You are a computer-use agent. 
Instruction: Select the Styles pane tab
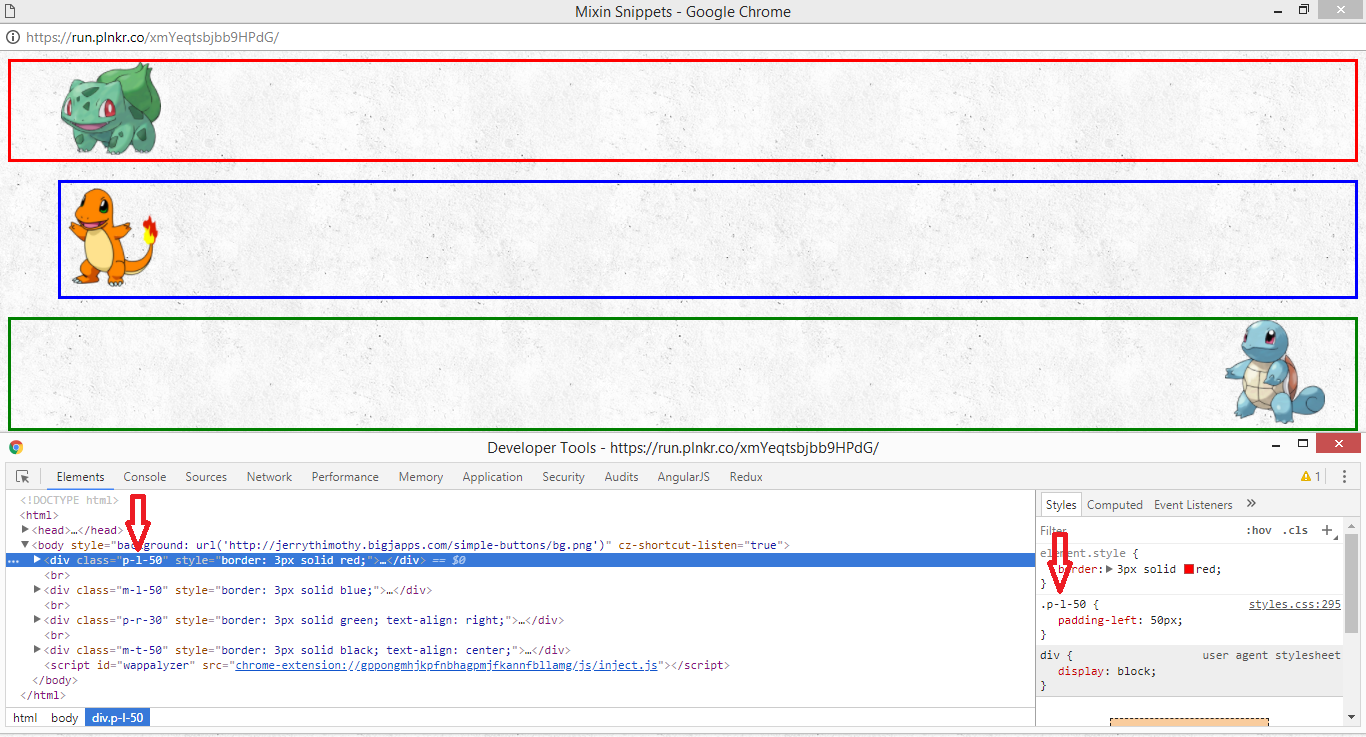[x=1060, y=505]
